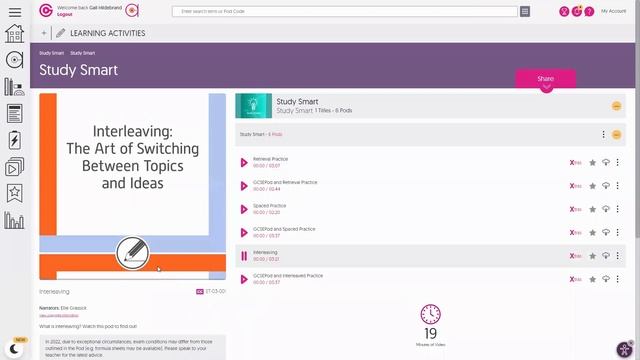Click the GCSEPod logo in the header
The height and width of the screenshot is (360, 640).
pyautogui.click(x=46, y=11)
